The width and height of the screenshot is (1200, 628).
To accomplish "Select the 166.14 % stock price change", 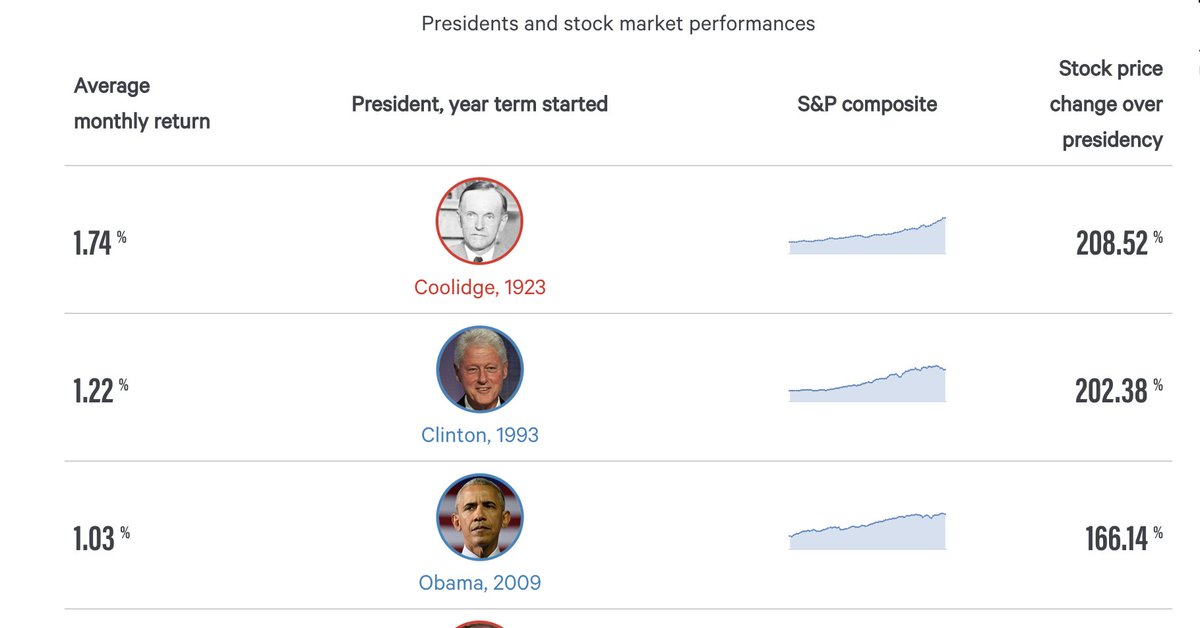I will tap(1124, 538).
